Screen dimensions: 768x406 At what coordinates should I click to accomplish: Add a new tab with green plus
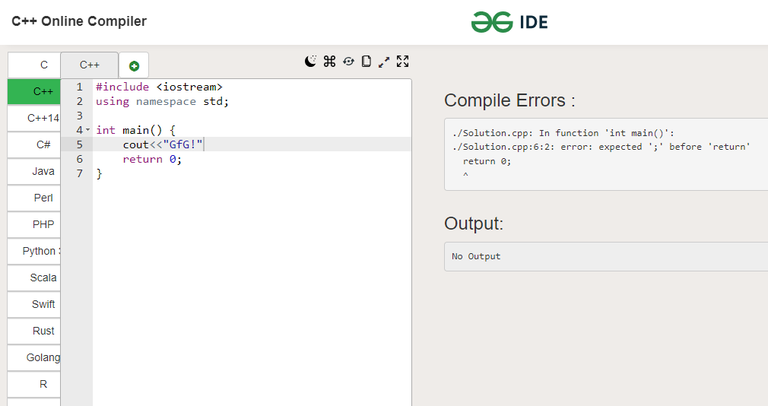(134, 66)
